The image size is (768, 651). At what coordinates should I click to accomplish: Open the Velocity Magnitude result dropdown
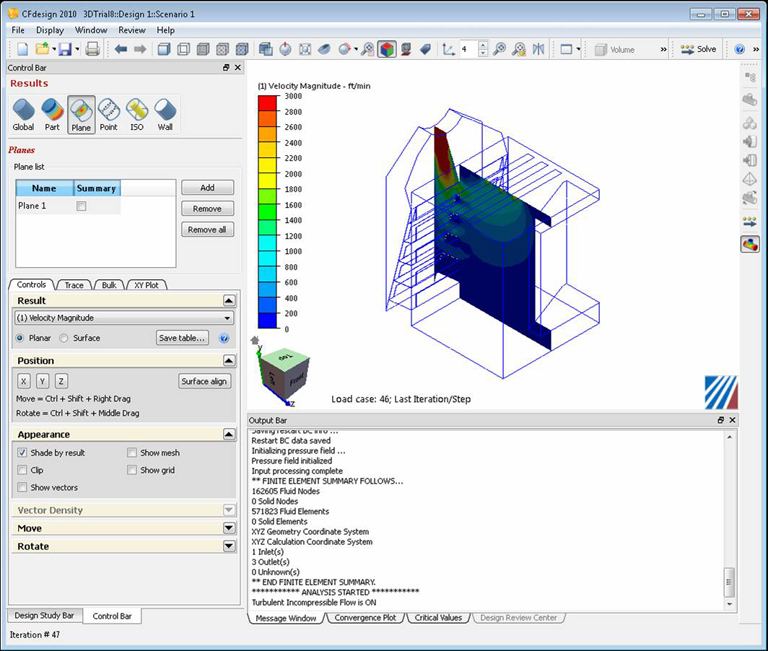(124, 318)
